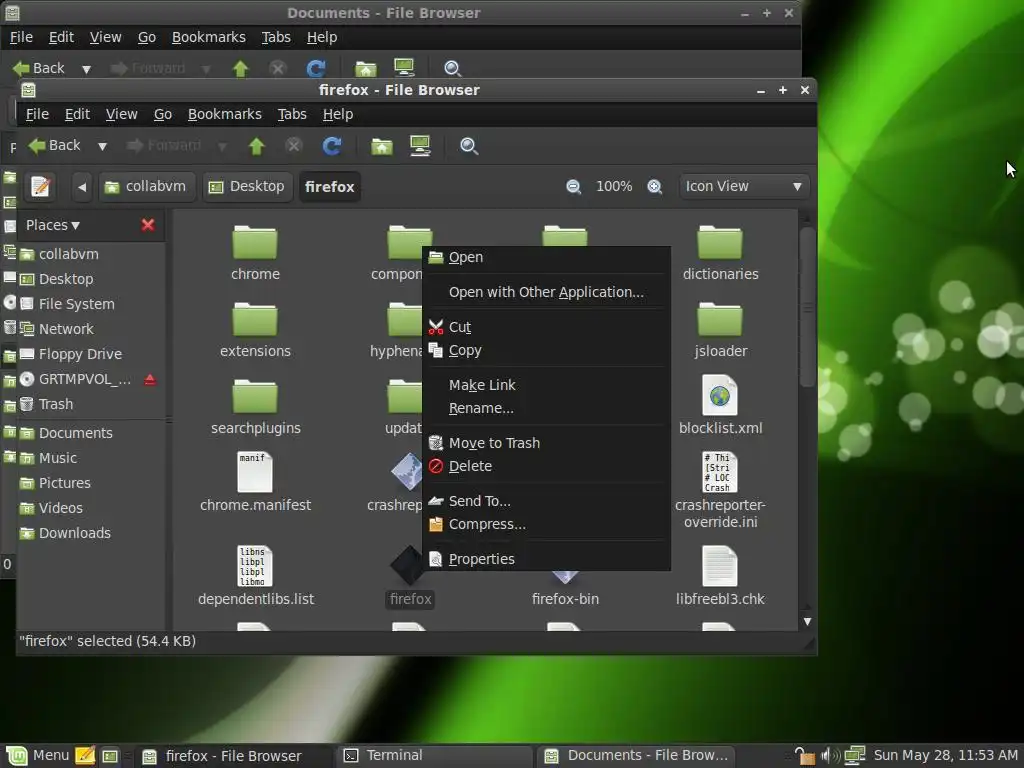The image size is (1024, 768).
Task: Switch to Terminal in taskbar
Action: click(x=434, y=756)
